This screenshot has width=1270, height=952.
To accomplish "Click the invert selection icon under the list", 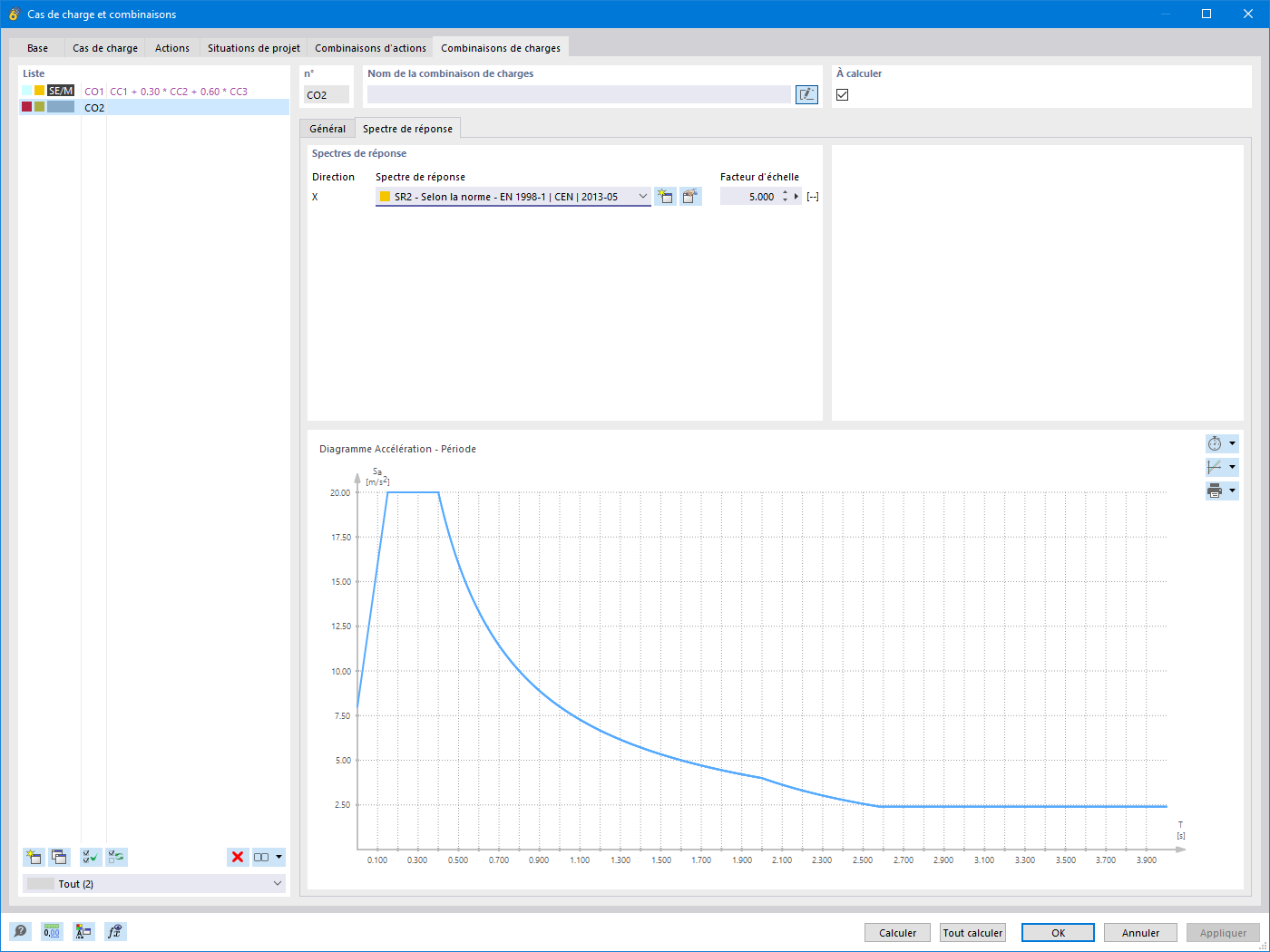I will point(116,857).
